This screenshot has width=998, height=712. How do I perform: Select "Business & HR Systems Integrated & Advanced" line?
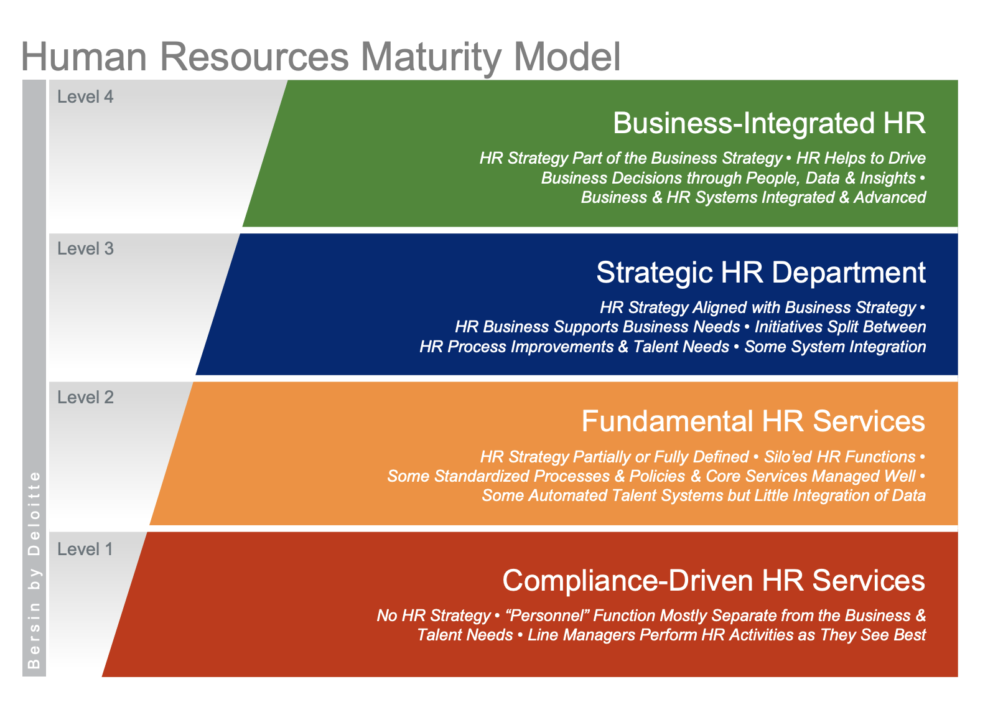click(753, 197)
